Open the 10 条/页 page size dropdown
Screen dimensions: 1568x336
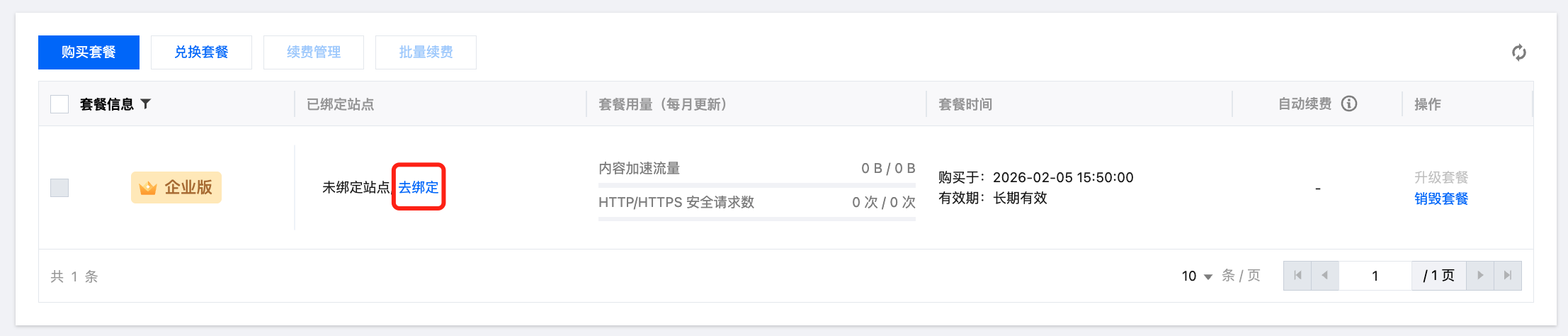[1197, 276]
